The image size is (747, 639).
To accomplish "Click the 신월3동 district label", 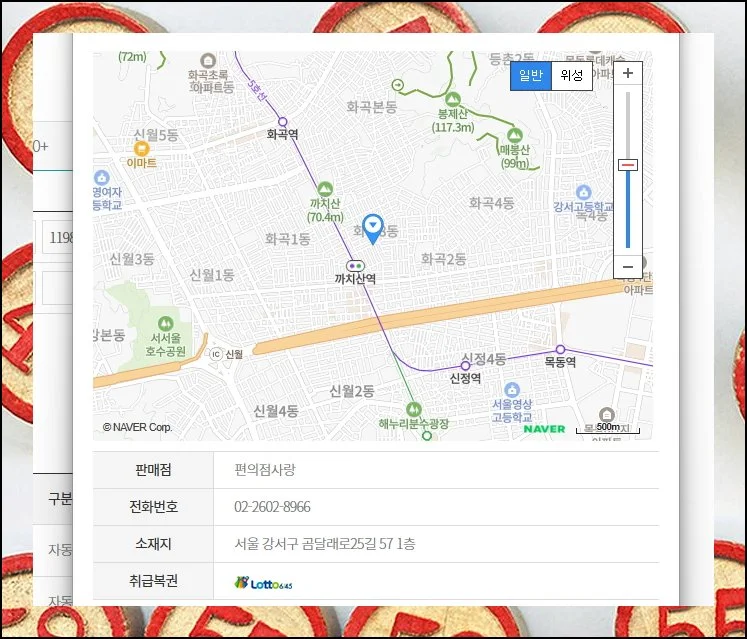I will [x=132, y=259].
